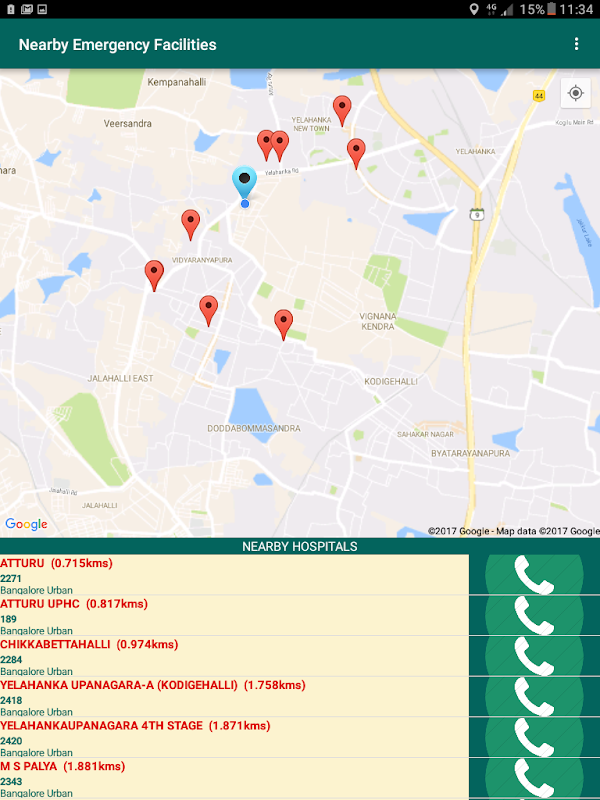This screenshot has height=800, width=600.
Task: Tap the BYATARAYANAPURA map label
Action: point(470,454)
